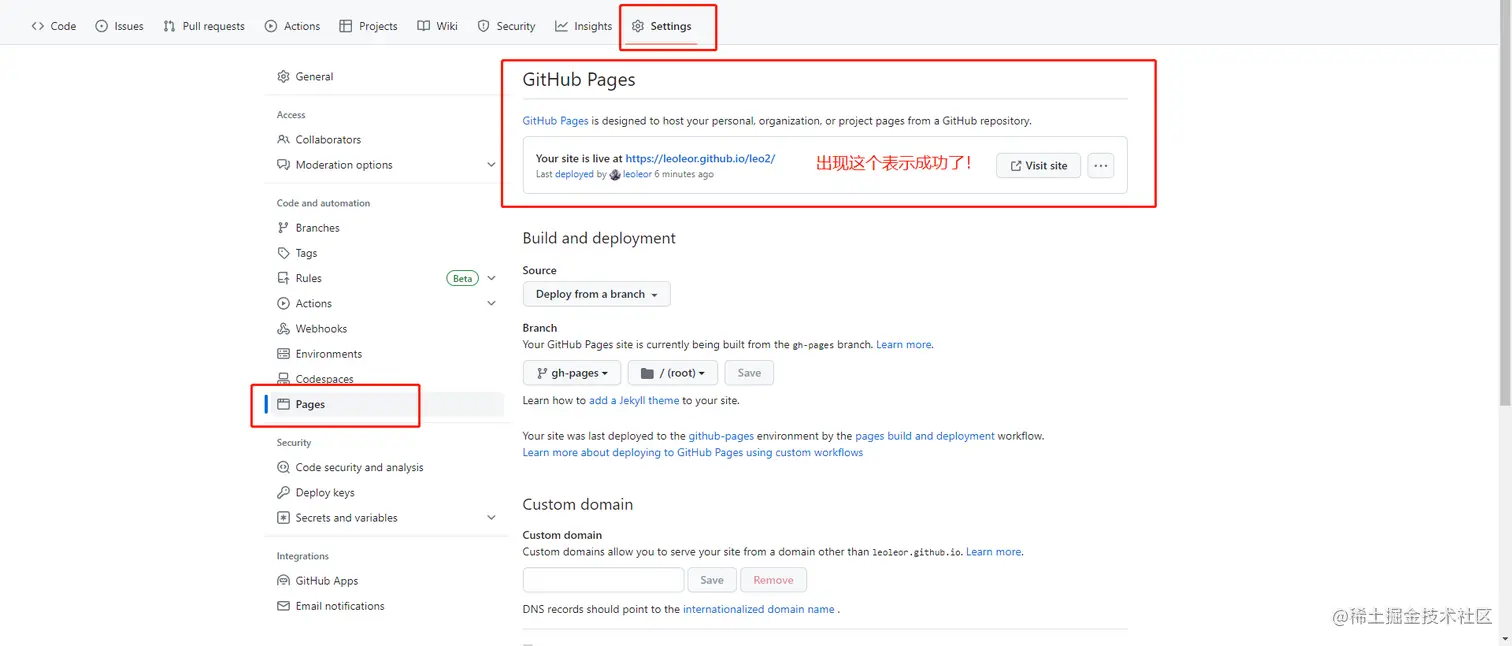Open pages build and deployment workflow link

point(925,436)
